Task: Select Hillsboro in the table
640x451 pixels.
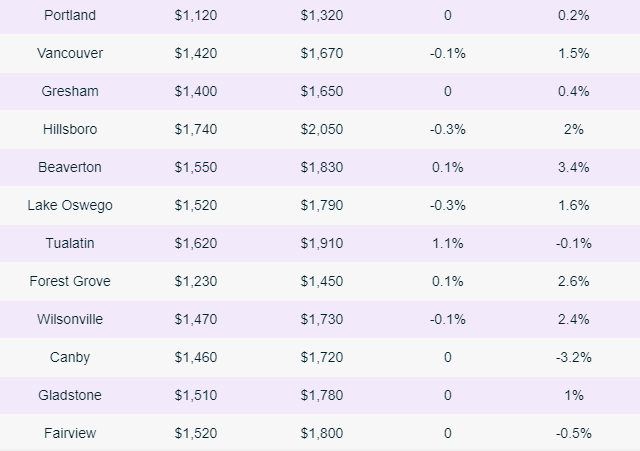Action: tap(70, 129)
